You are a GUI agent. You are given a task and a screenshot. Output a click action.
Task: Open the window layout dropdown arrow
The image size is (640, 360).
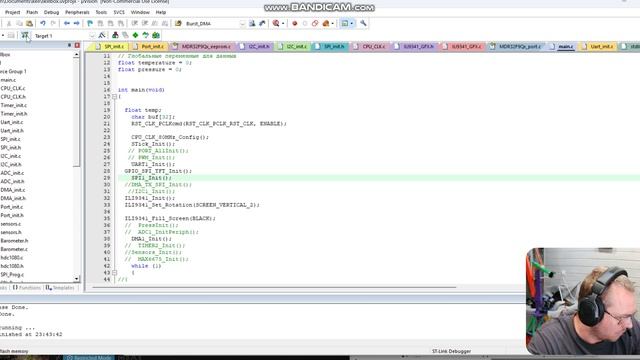[x=352, y=24]
